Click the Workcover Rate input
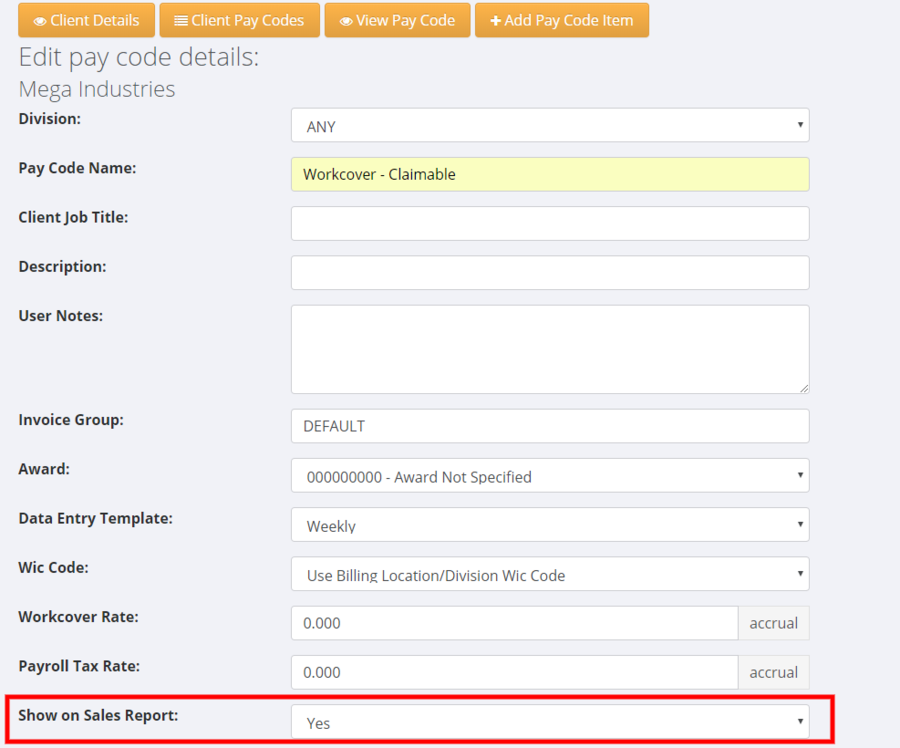 [514, 623]
